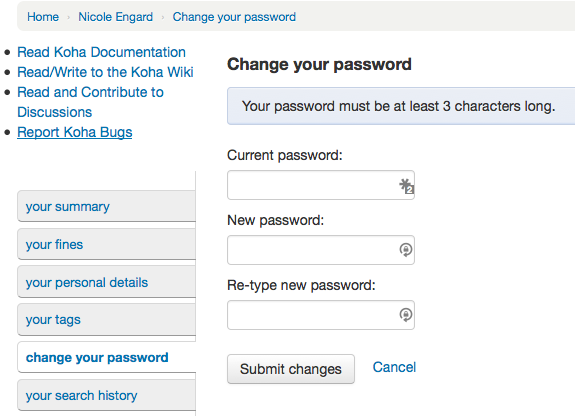Open Read Koha Documentation link
Image resolution: width=575 pixels, height=416 pixels.
[102, 52]
